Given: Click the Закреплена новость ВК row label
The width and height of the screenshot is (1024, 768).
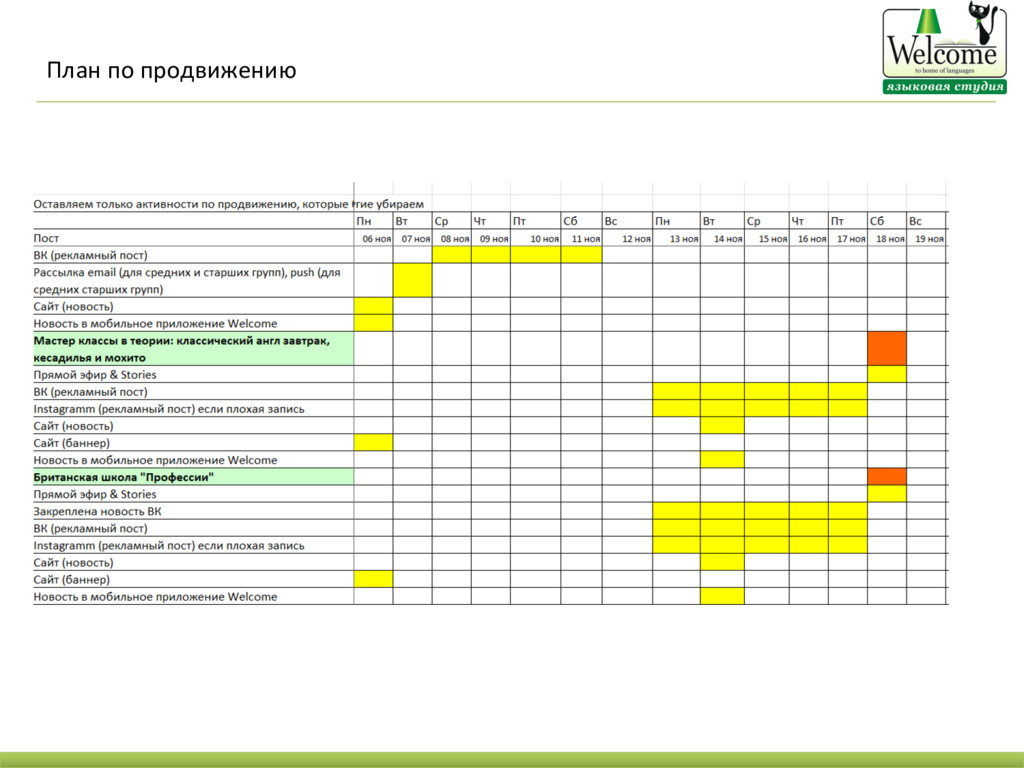Looking at the screenshot, I should 97,511.
